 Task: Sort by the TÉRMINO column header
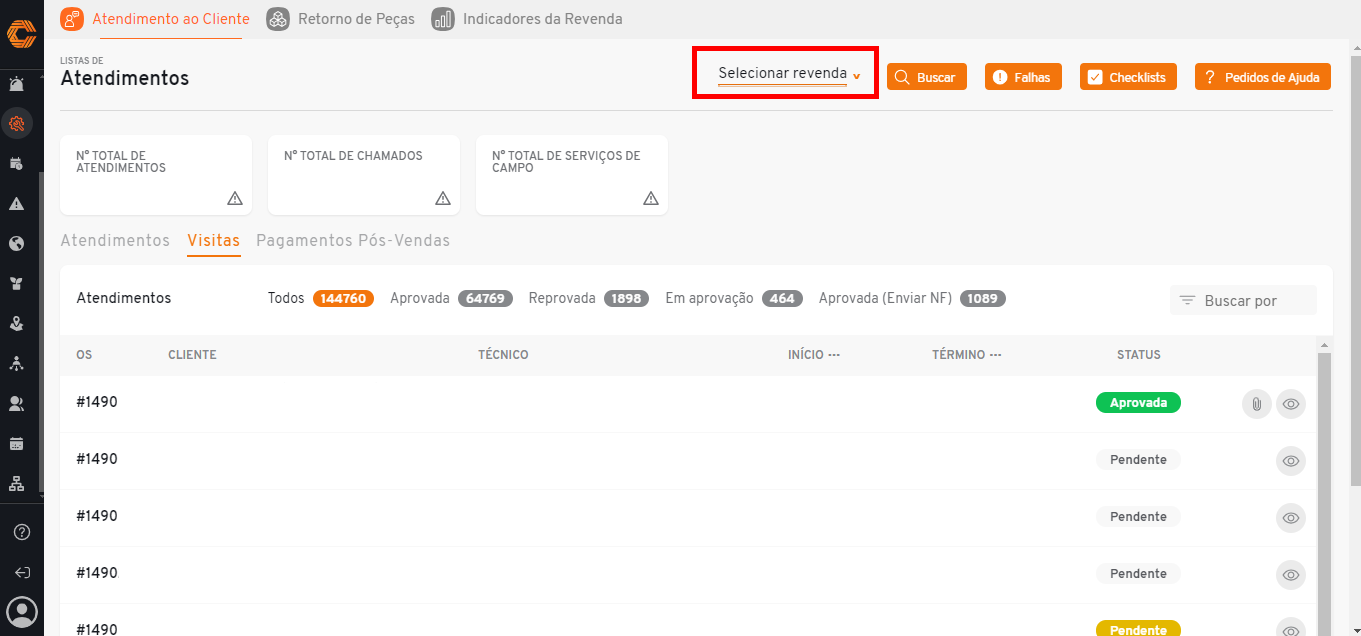[966, 355]
